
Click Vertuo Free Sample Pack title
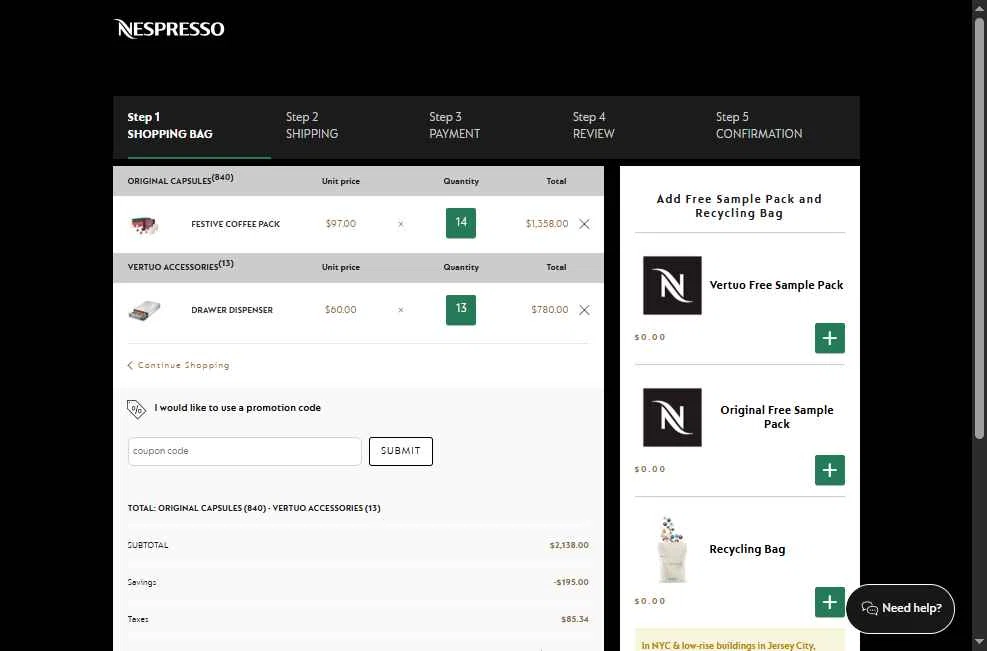coord(776,285)
